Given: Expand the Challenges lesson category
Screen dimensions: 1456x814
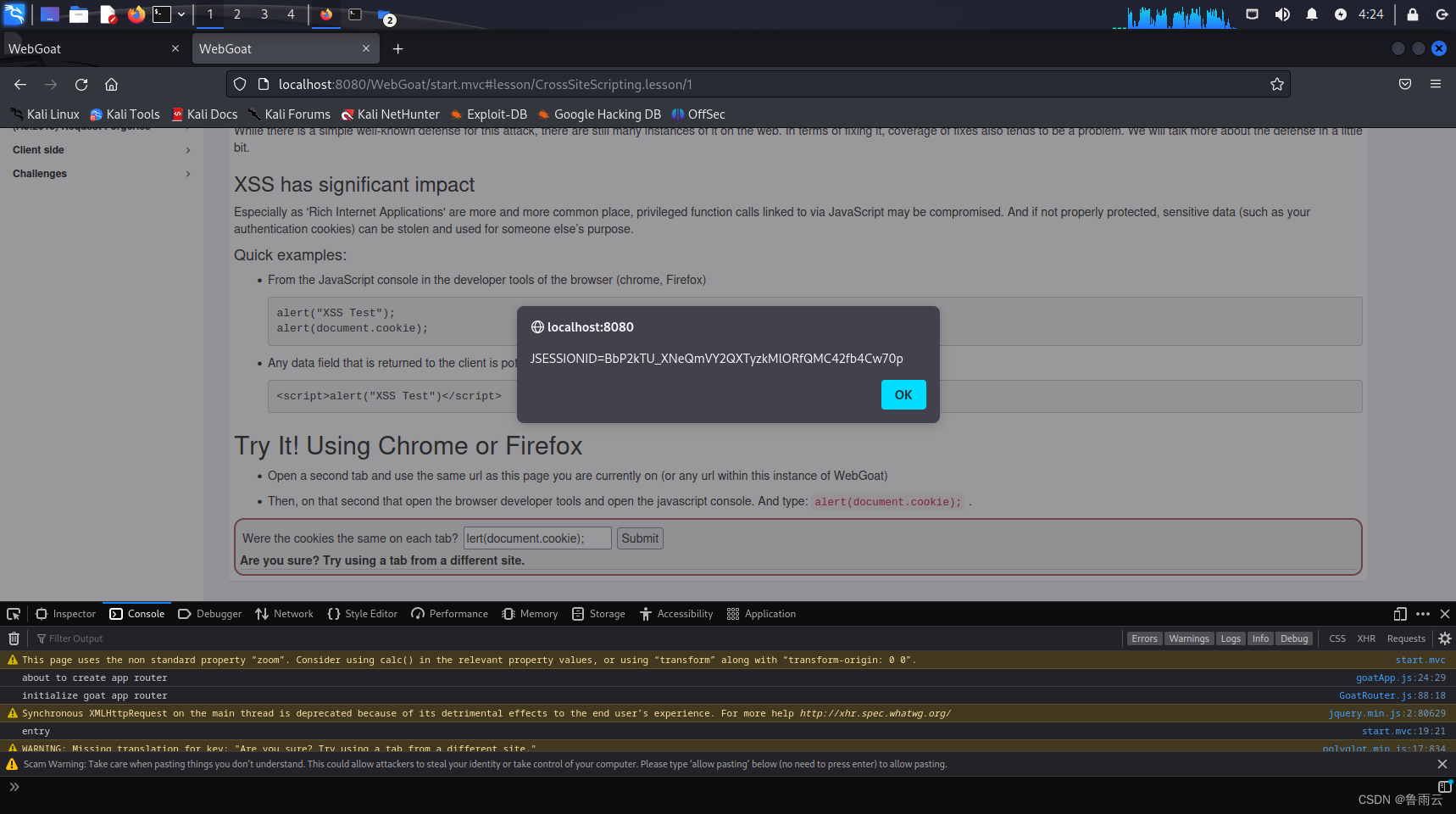Looking at the screenshot, I should click(x=102, y=174).
